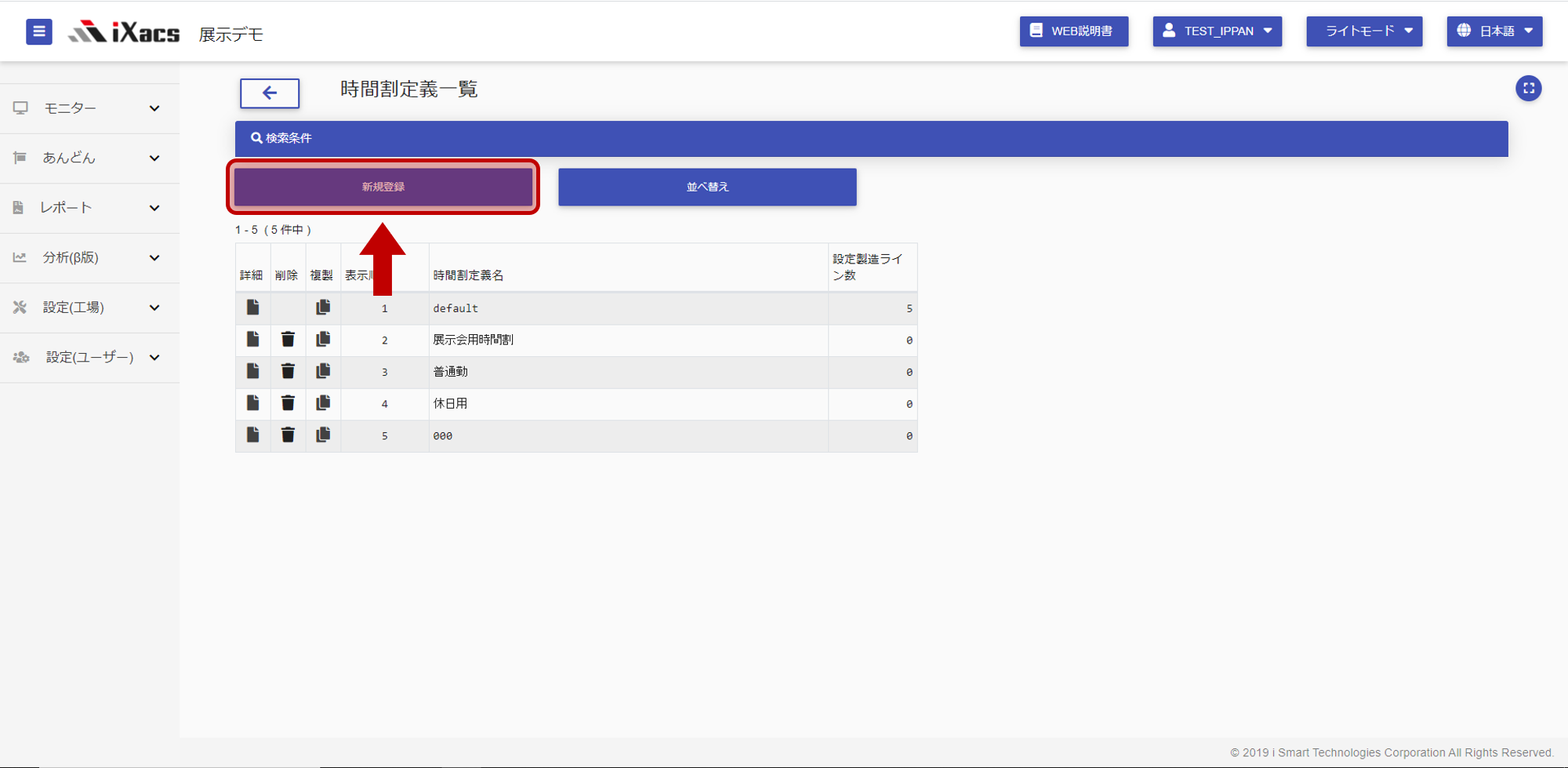Viewport: 1568px width, 768px height.
Task: Duplicate the 休日用 entry
Action: pos(323,403)
